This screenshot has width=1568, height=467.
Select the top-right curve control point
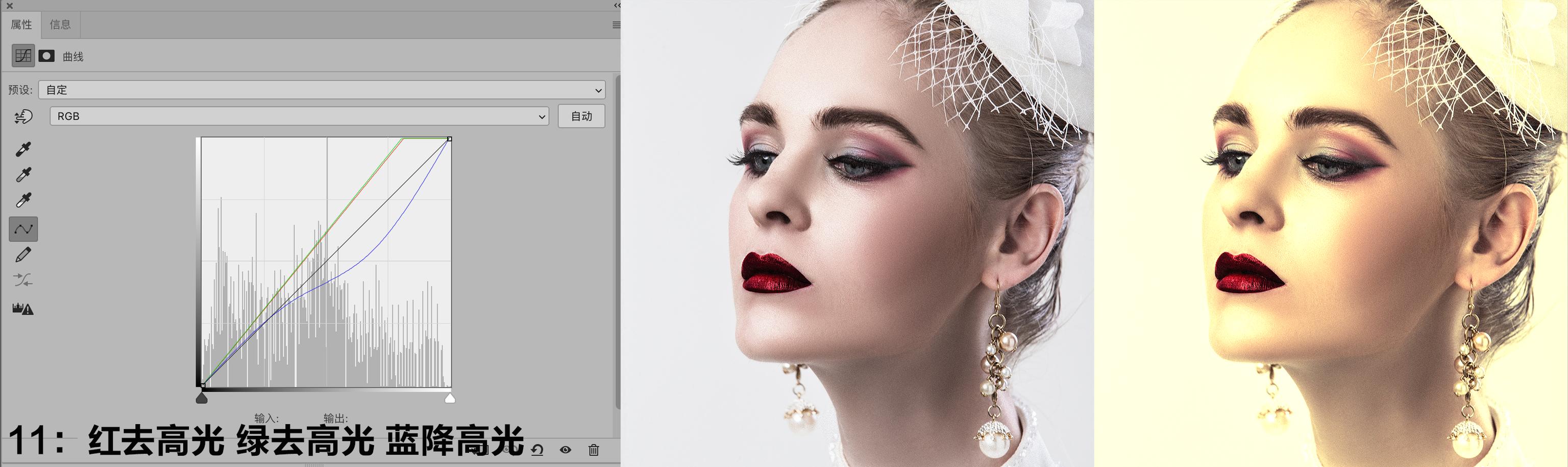pos(449,139)
